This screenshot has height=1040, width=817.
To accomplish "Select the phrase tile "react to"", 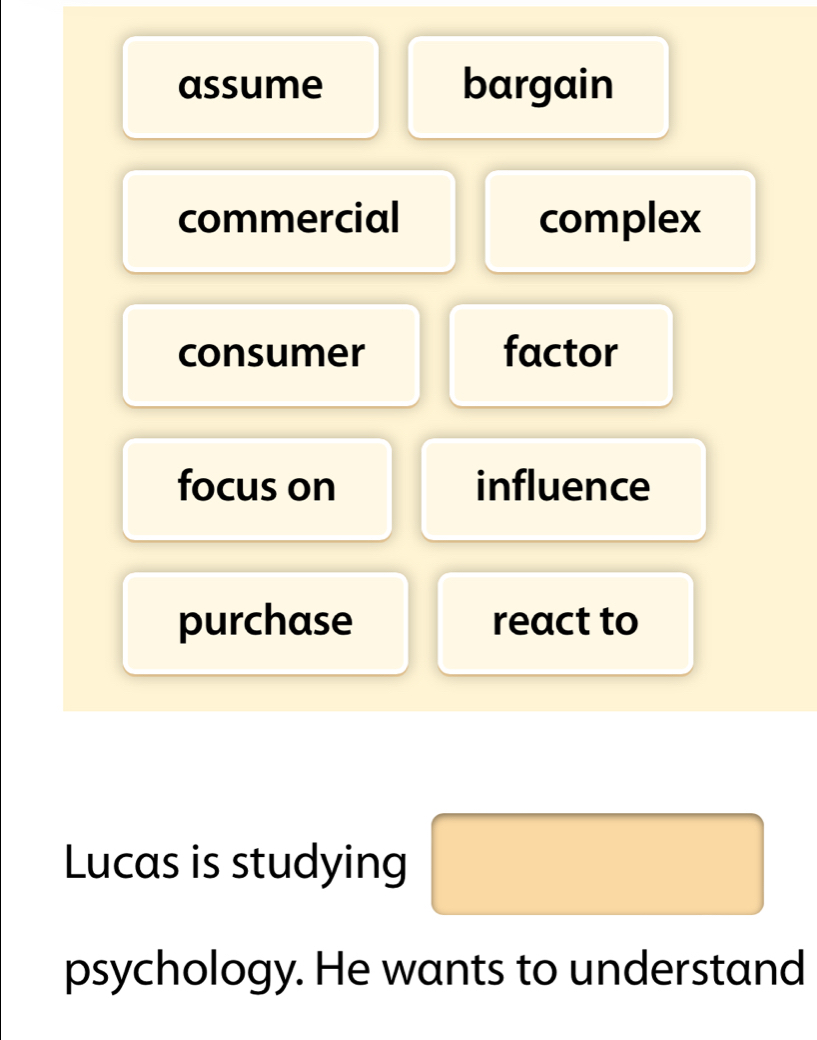I will (565, 622).
